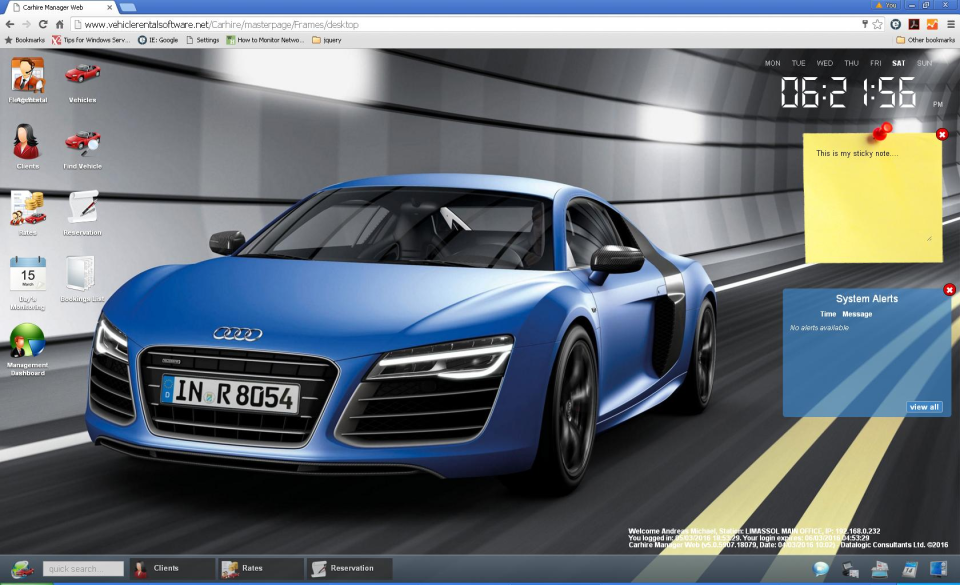Click the Time column header in alerts
Viewport: 960px width, 585px height.
coord(828,314)
